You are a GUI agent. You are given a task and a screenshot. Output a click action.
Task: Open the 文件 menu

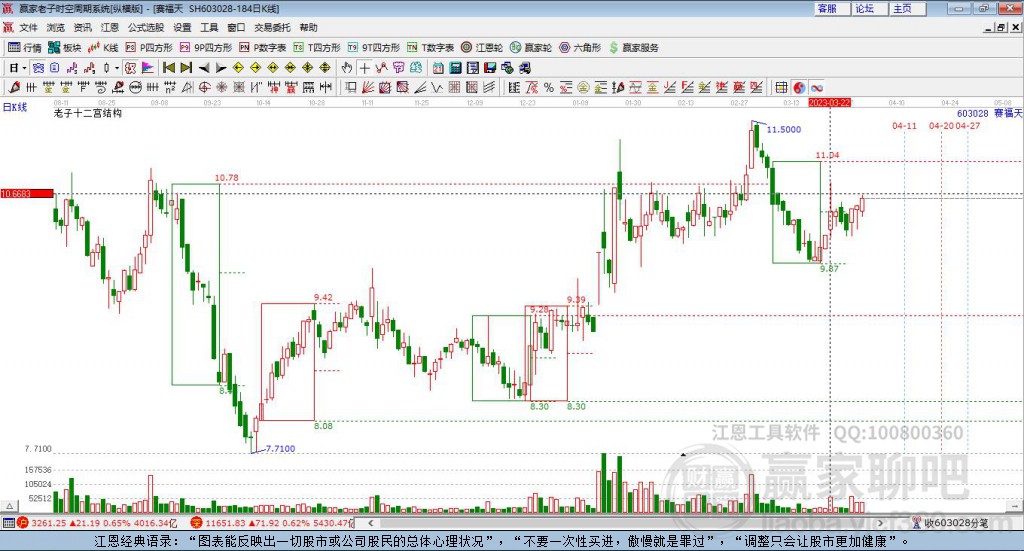(28, 27)
